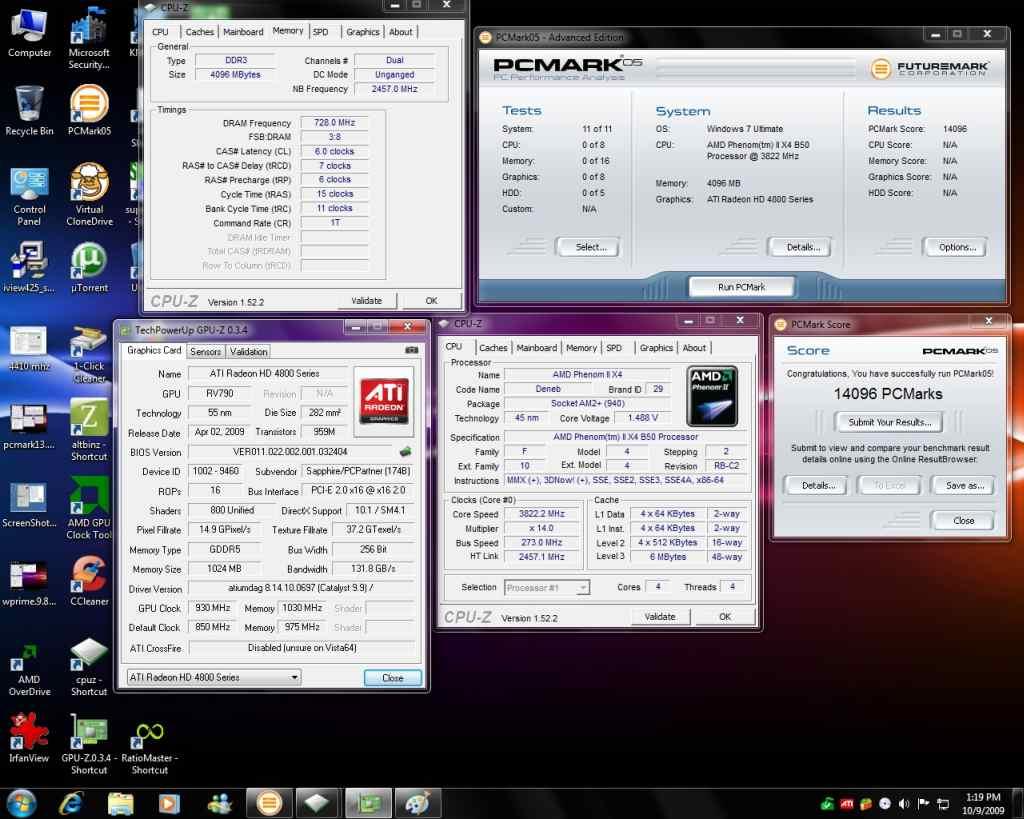Open About tab in top CPU-Z window
Image resolution: width=1024 pixels, height=819 pixels.
coord(400,31)
